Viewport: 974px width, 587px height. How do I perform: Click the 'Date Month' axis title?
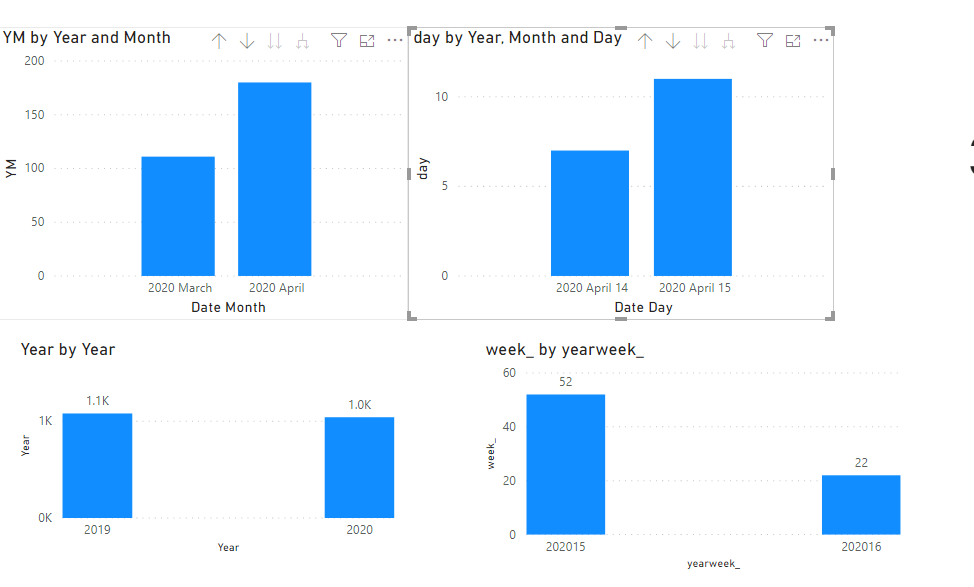pyautogui.click(x=228, y=307)
